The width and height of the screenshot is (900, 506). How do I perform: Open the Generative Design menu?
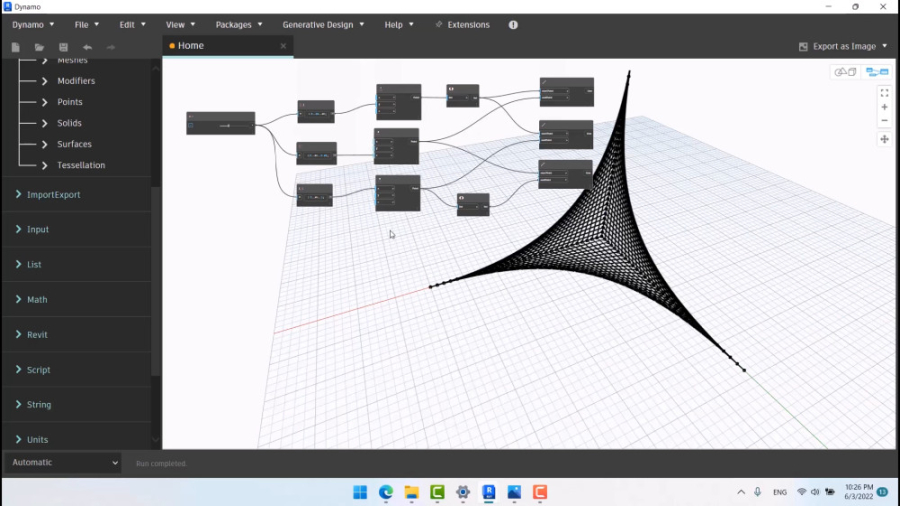[323, 25]
